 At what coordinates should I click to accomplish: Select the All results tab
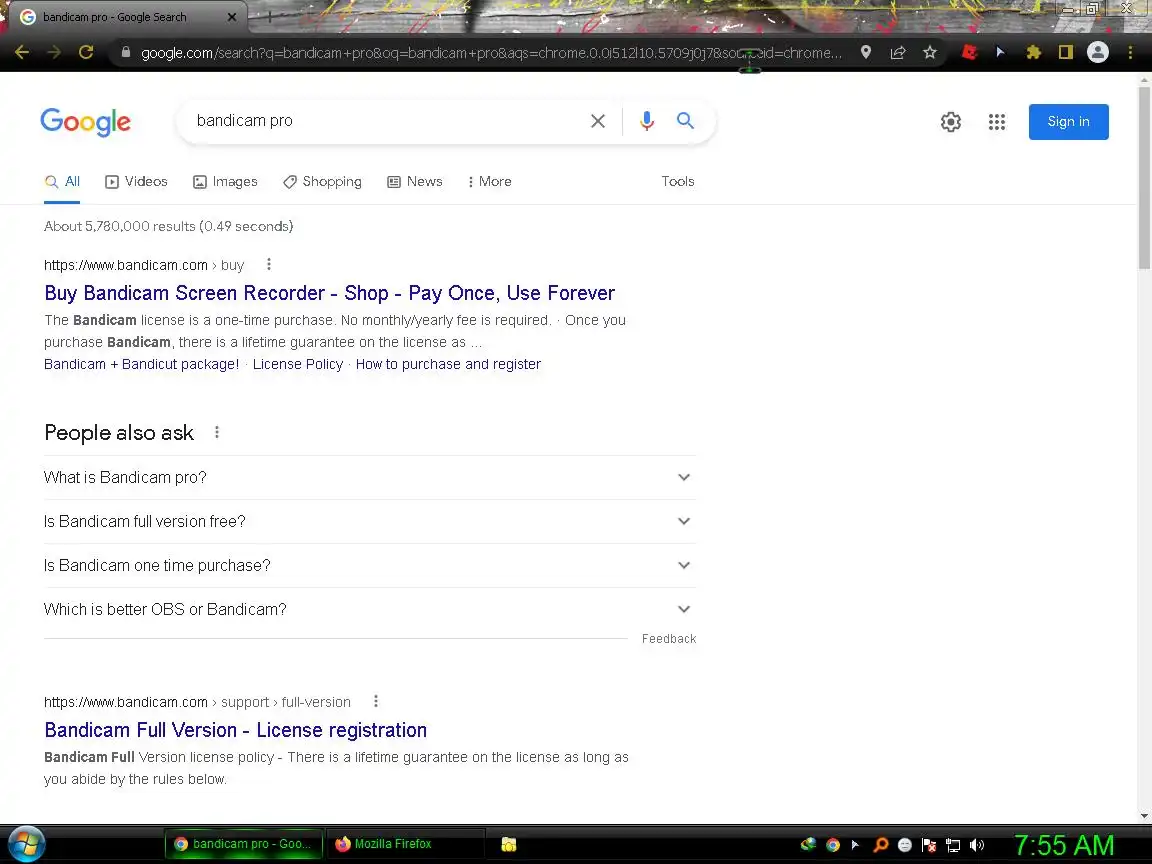tap(62, 181)
